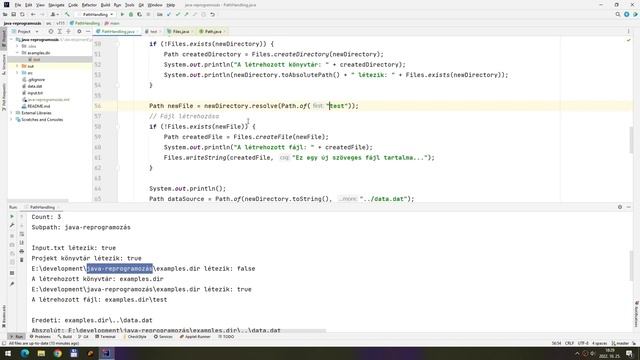640x360 pixels.
Task: Click the UTF-8 encoding in status bar
Action: click(583, 343)
